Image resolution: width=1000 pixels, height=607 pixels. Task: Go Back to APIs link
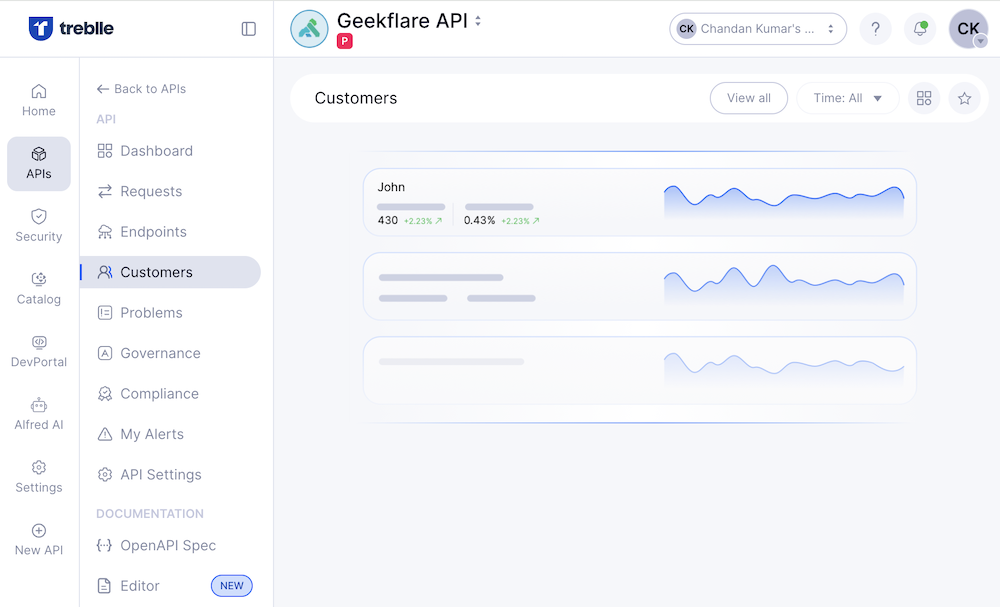pos(141,89)
